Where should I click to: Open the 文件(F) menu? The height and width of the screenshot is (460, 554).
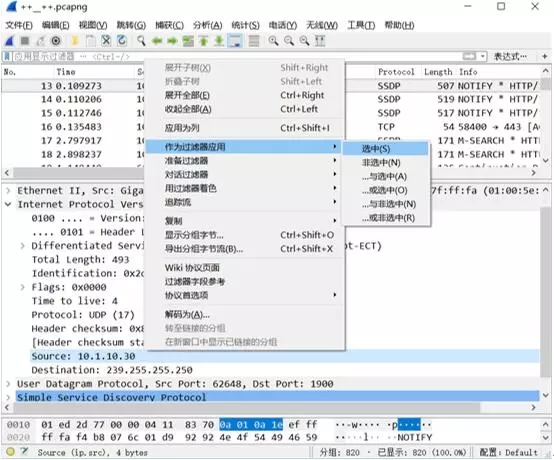19,25
